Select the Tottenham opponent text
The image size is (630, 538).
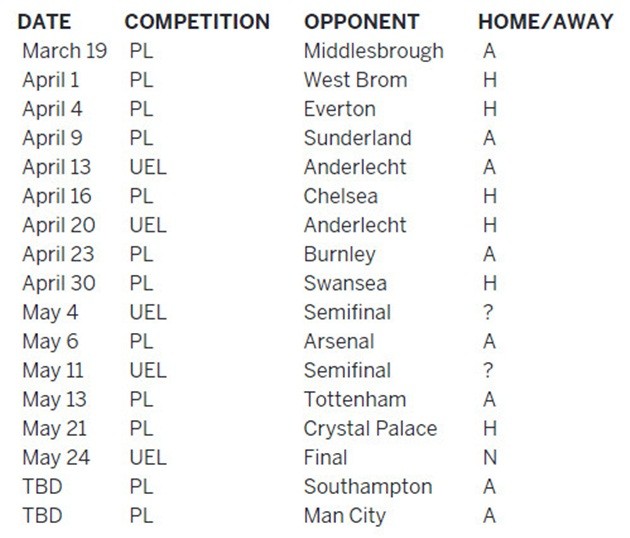pyautogui.click(x=355, y=399)
